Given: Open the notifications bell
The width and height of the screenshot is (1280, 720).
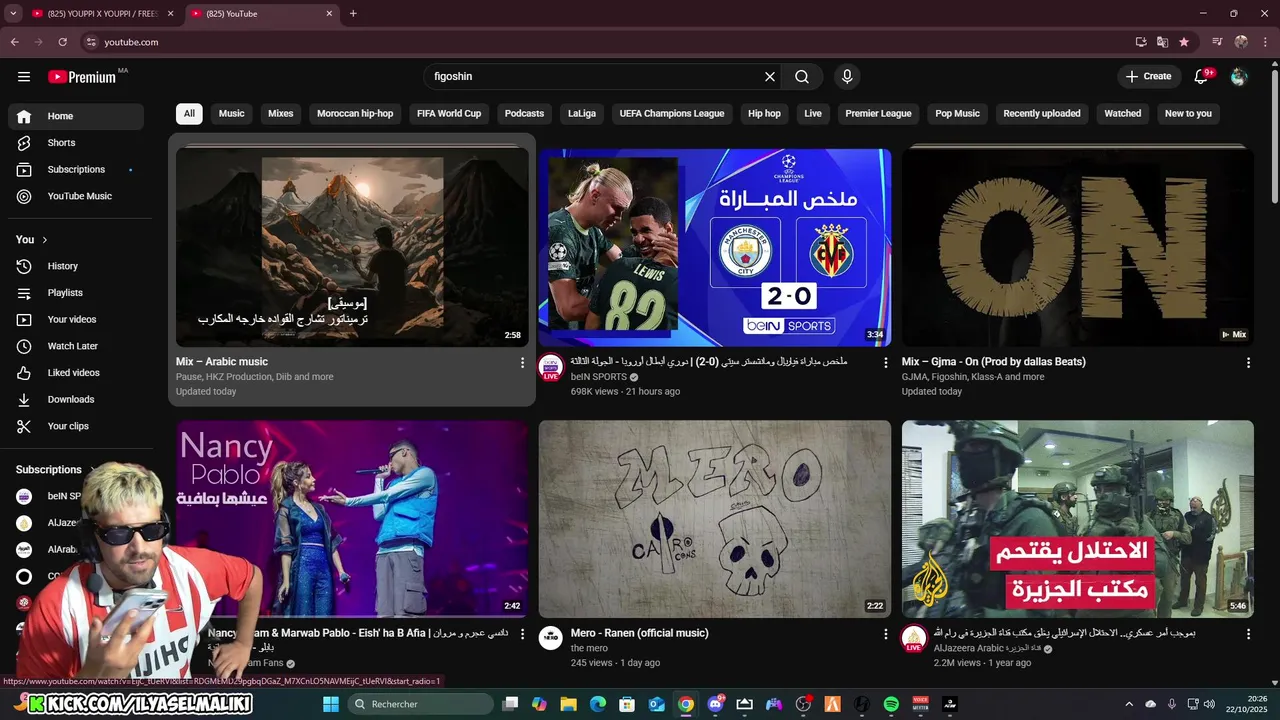Looking at the screenshot, I should pos(1202,77).
